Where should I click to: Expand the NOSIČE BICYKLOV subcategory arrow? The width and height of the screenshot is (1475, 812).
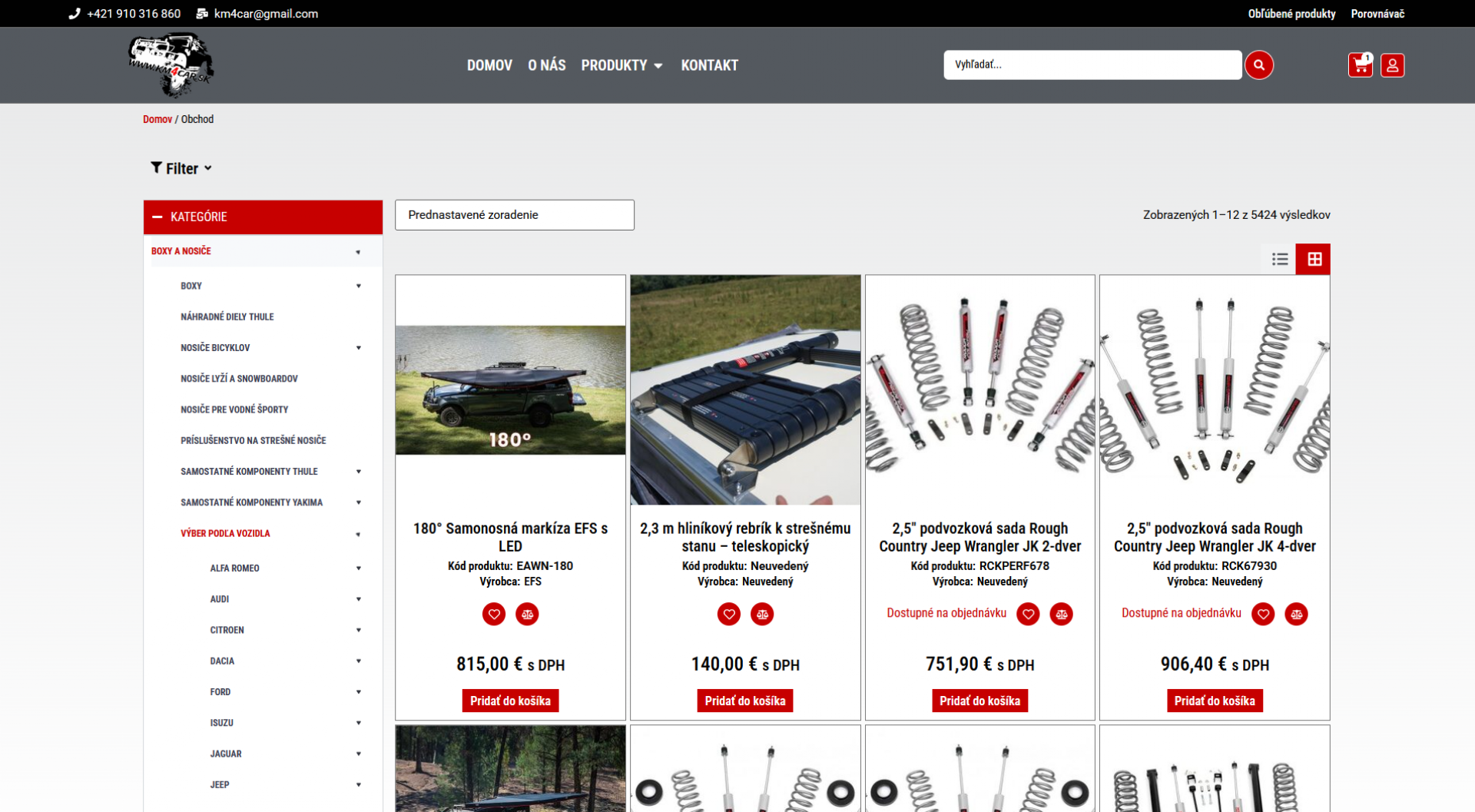click(x=358, y=348)
